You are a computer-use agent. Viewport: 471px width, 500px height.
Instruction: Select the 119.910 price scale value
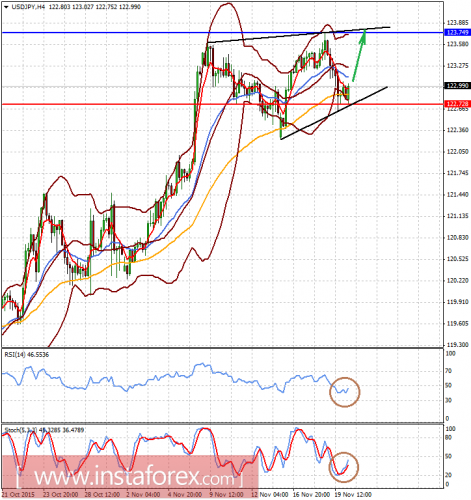coord(457,302)
